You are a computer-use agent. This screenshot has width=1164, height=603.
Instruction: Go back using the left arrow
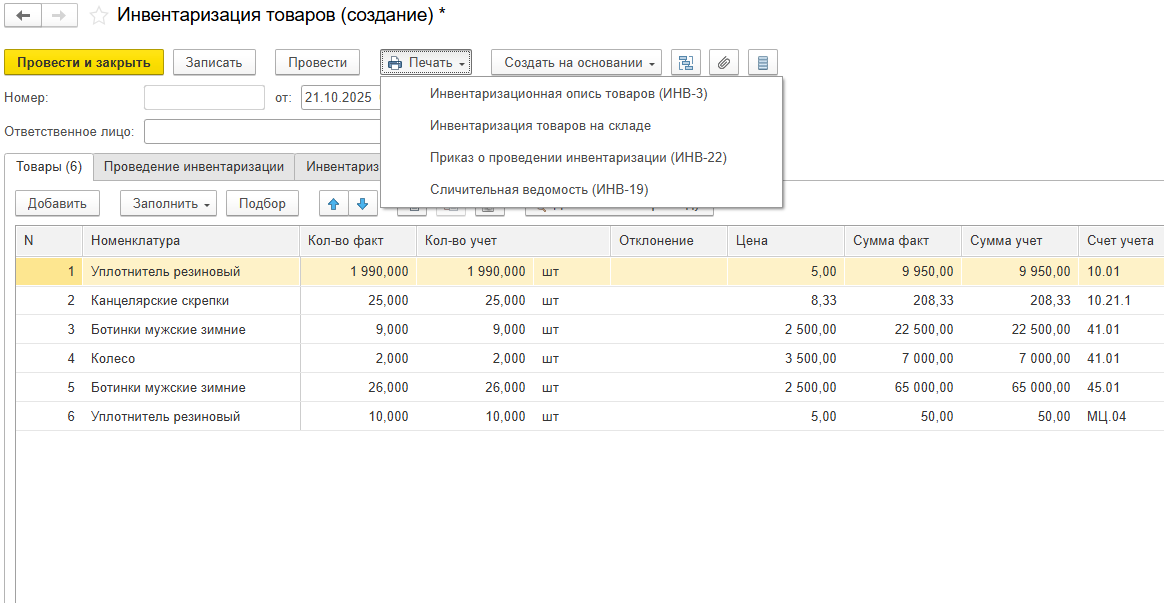tap(24, 16)
